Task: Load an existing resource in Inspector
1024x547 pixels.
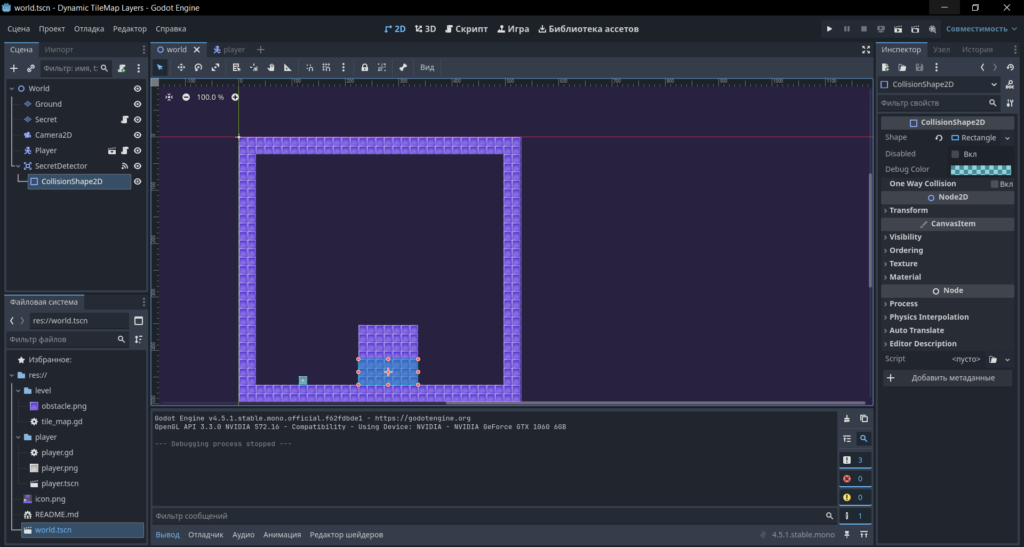Action: (x=902, y=67)
